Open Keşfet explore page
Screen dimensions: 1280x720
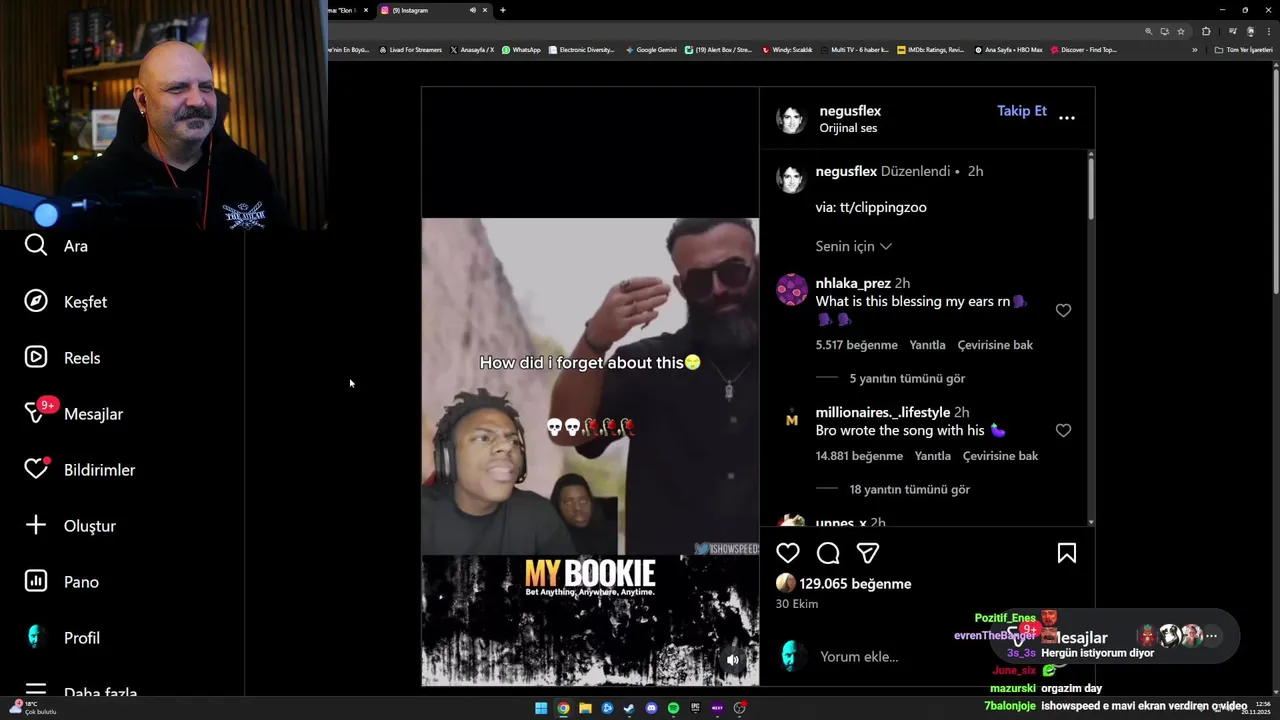click(x=66, y=302)
